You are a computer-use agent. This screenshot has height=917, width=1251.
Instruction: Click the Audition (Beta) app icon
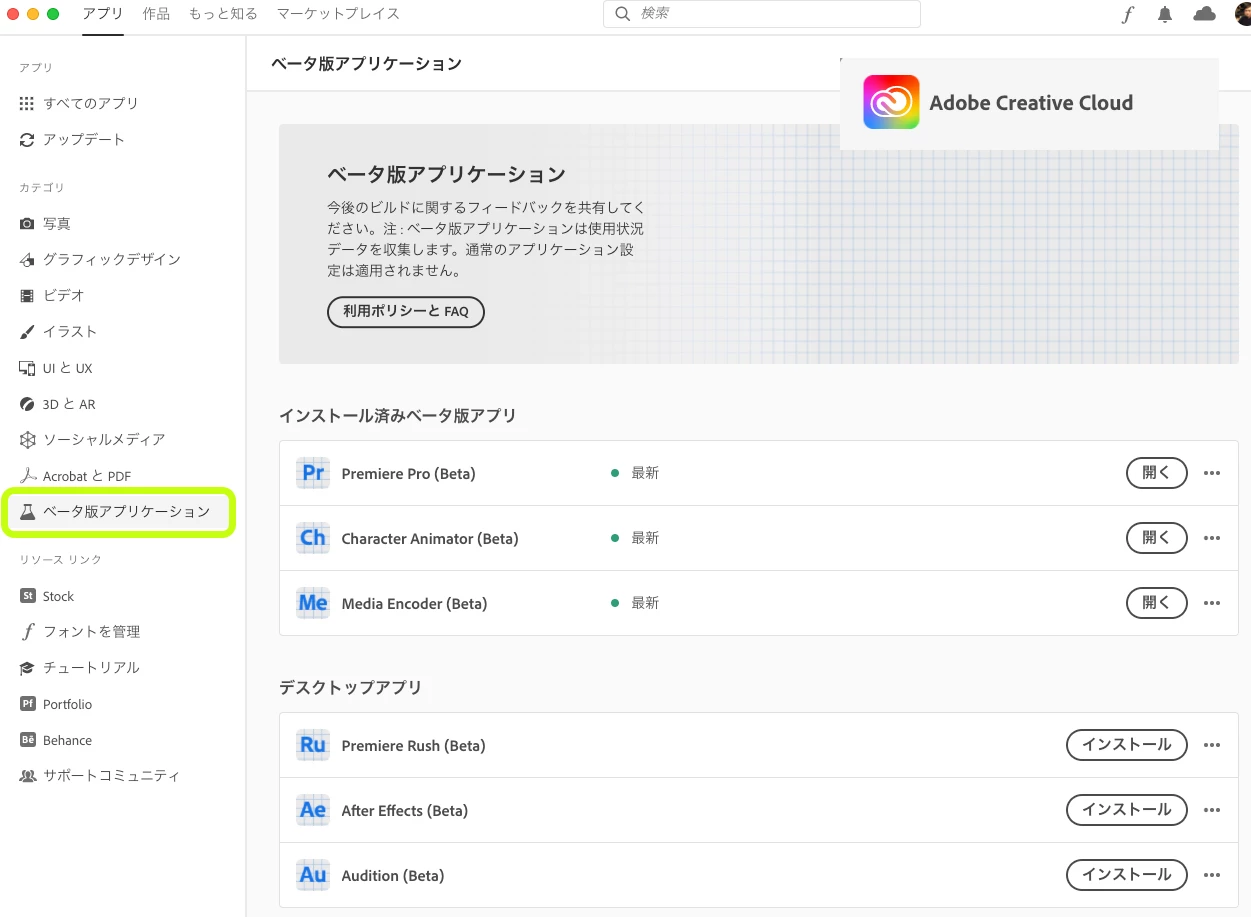313,875
